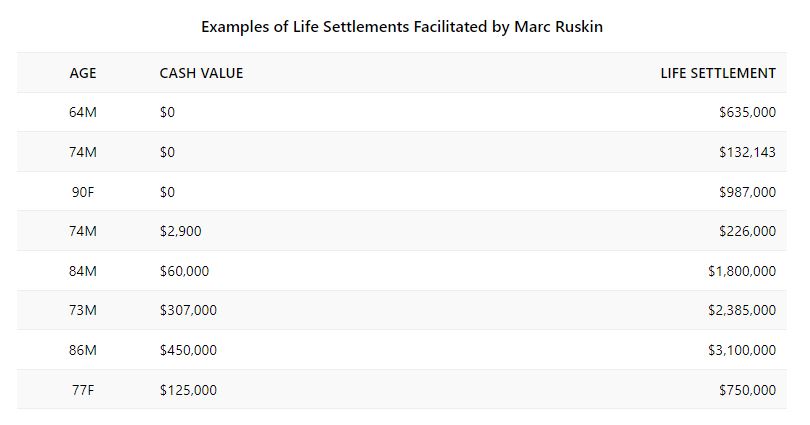Select the $226,000 life settlement amount
This screenshot has height=425, width=810.
(746, 231)
